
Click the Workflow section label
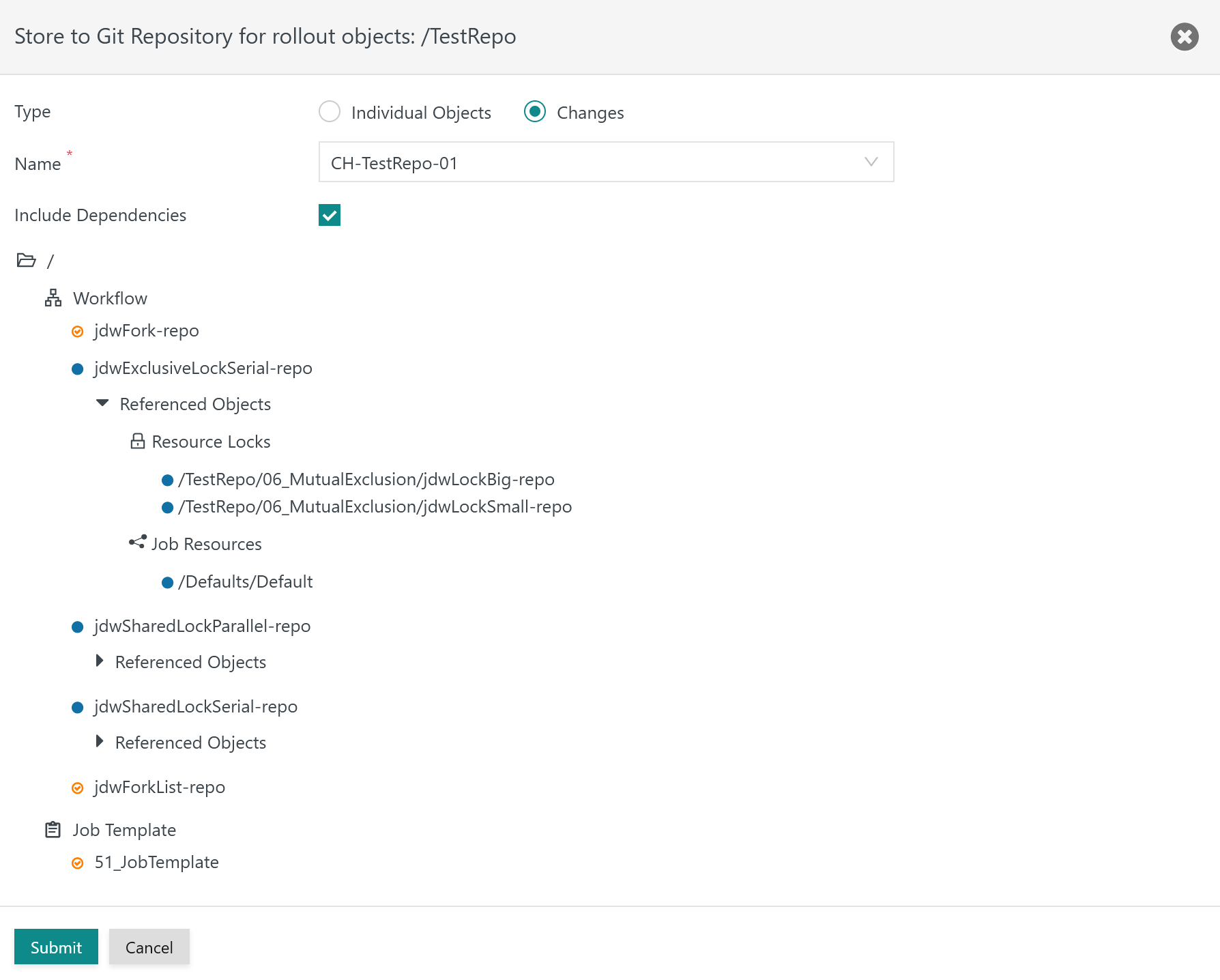111,299
